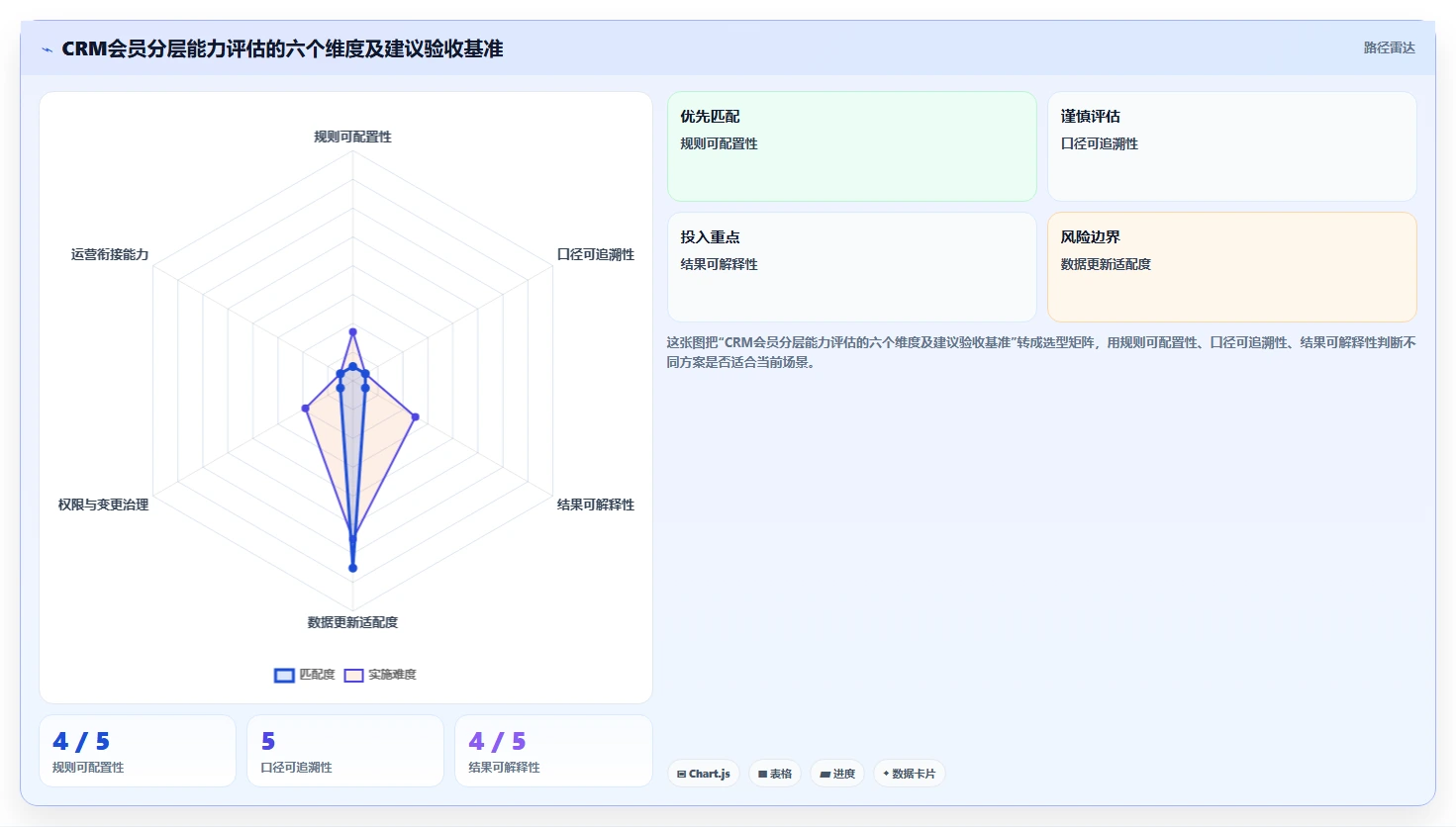
Task: Click the chart icon in the Chart.js tag
Action: click(682, 774)
